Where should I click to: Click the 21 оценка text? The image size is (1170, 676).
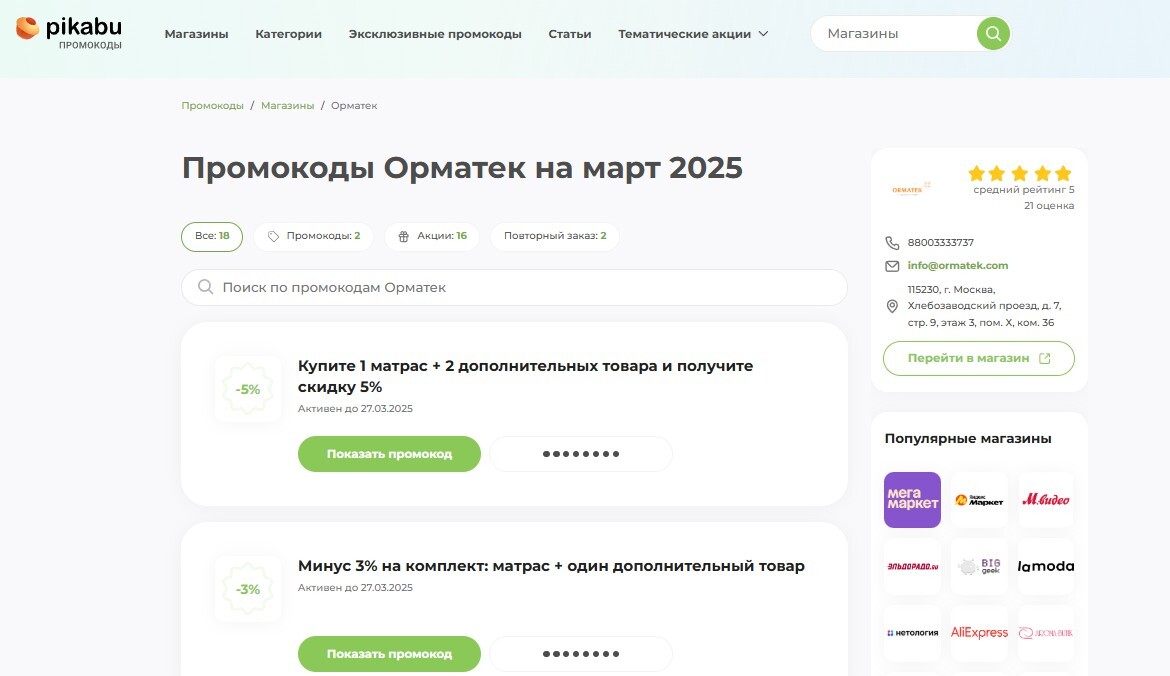pos(1049,206)
